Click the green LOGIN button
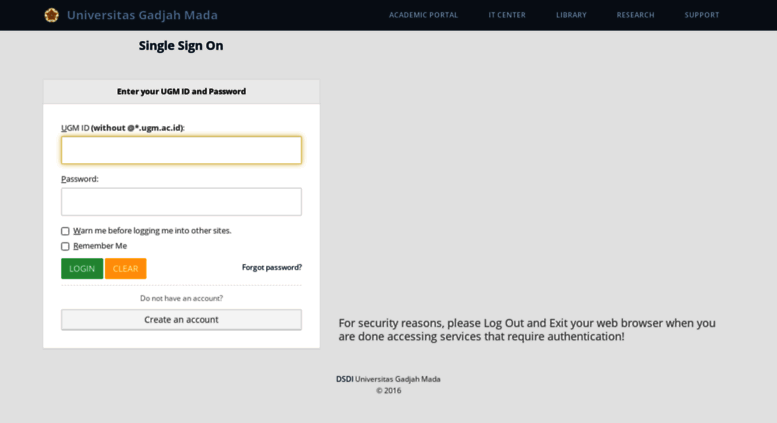Viewport: 777px width, 423px height. click(82, 268)
